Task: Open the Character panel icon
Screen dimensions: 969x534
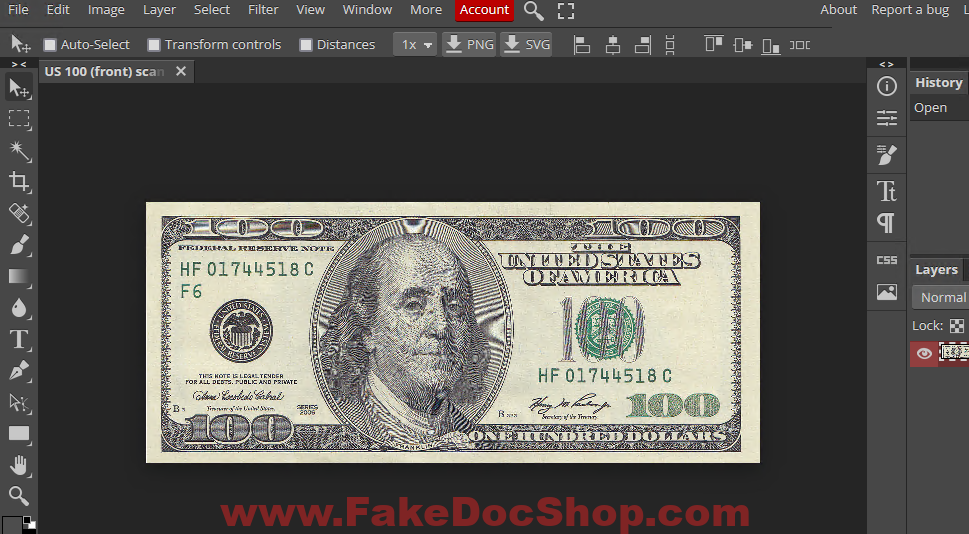Action: (887, 191)
